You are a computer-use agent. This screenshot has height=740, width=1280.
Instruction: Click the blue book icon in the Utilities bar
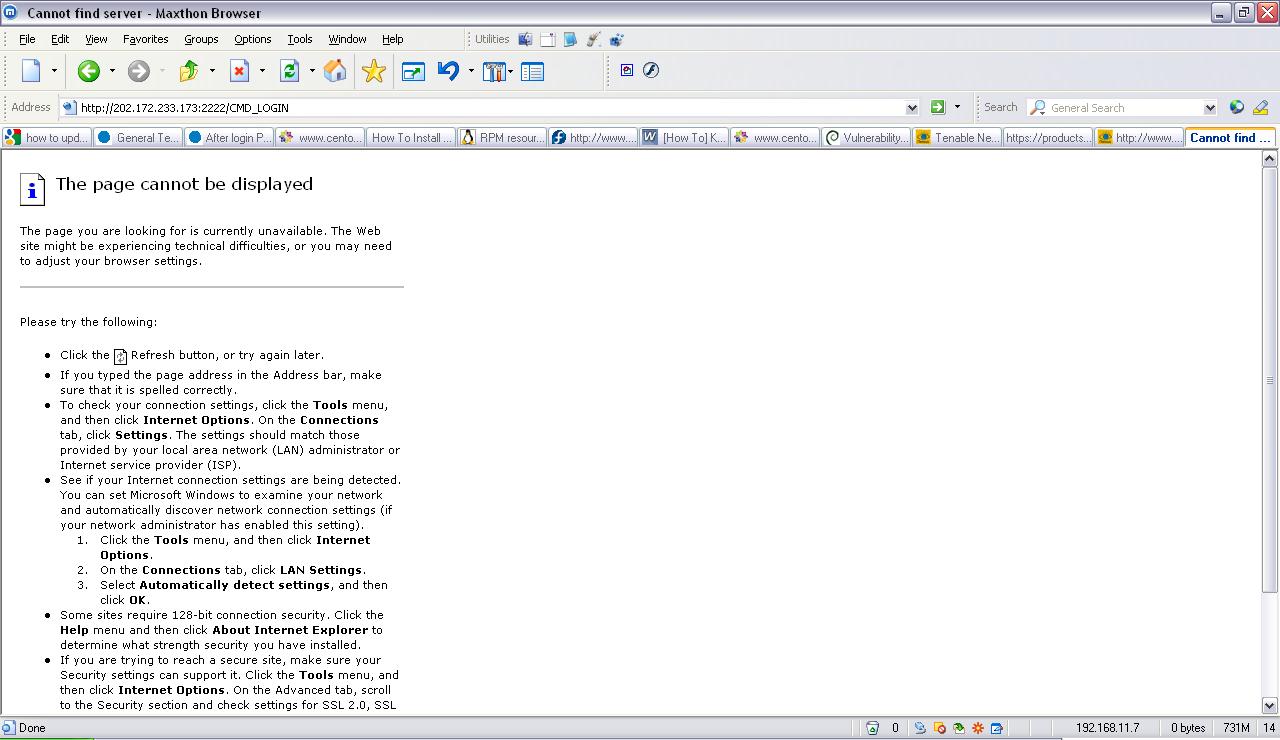pos(570,39)
